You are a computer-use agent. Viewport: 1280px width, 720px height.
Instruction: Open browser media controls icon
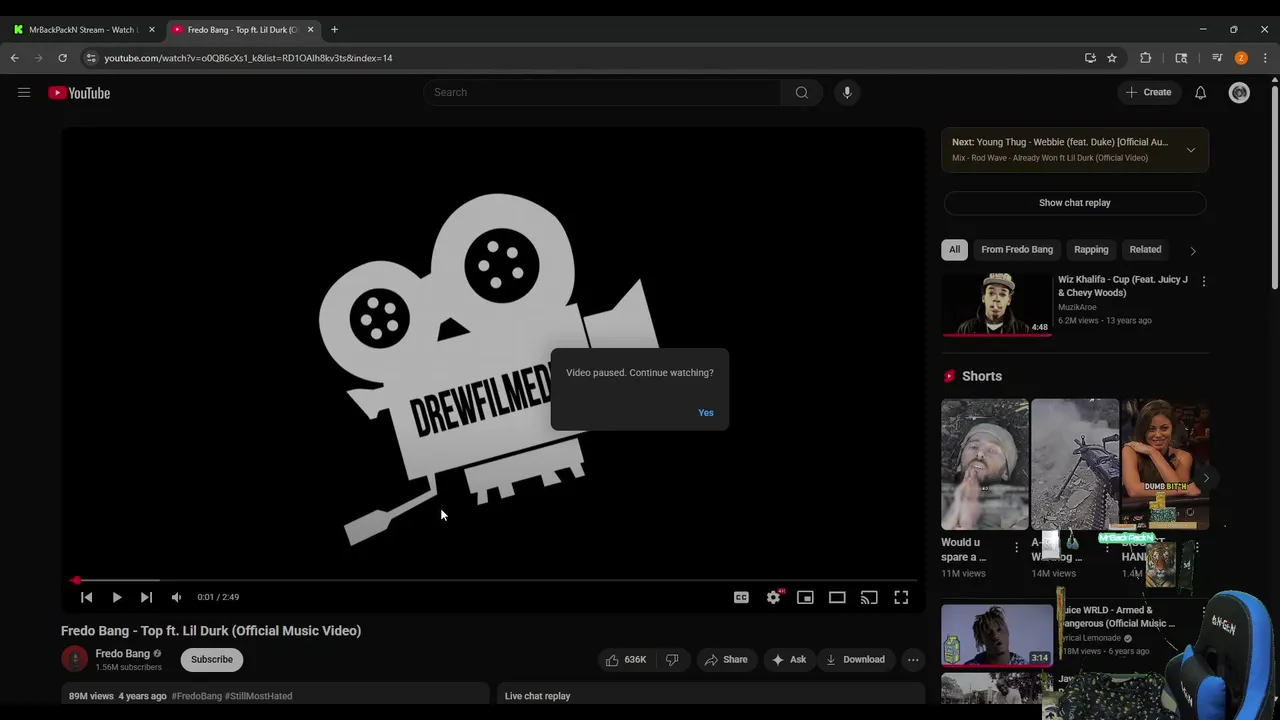(1217, 58)
